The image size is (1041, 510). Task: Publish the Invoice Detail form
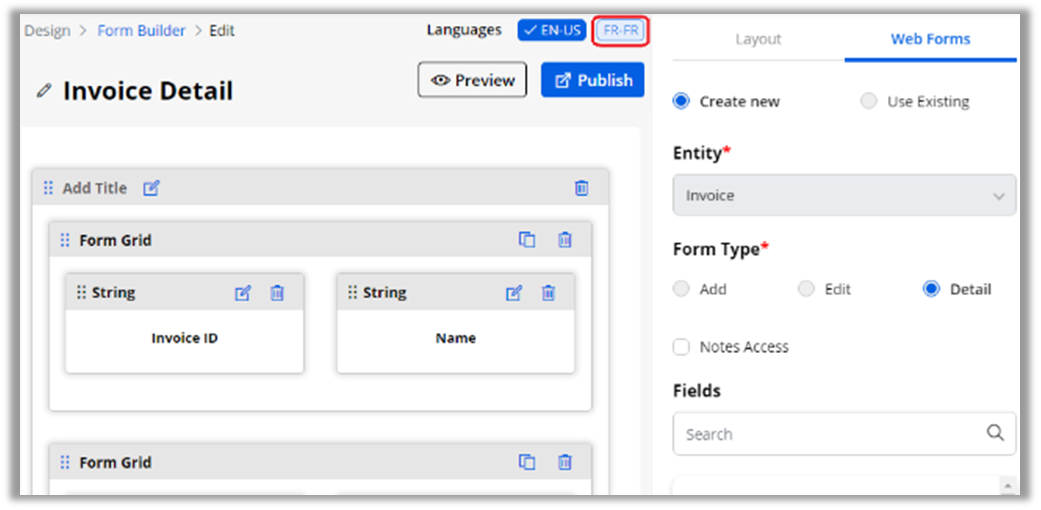point(593,80)
